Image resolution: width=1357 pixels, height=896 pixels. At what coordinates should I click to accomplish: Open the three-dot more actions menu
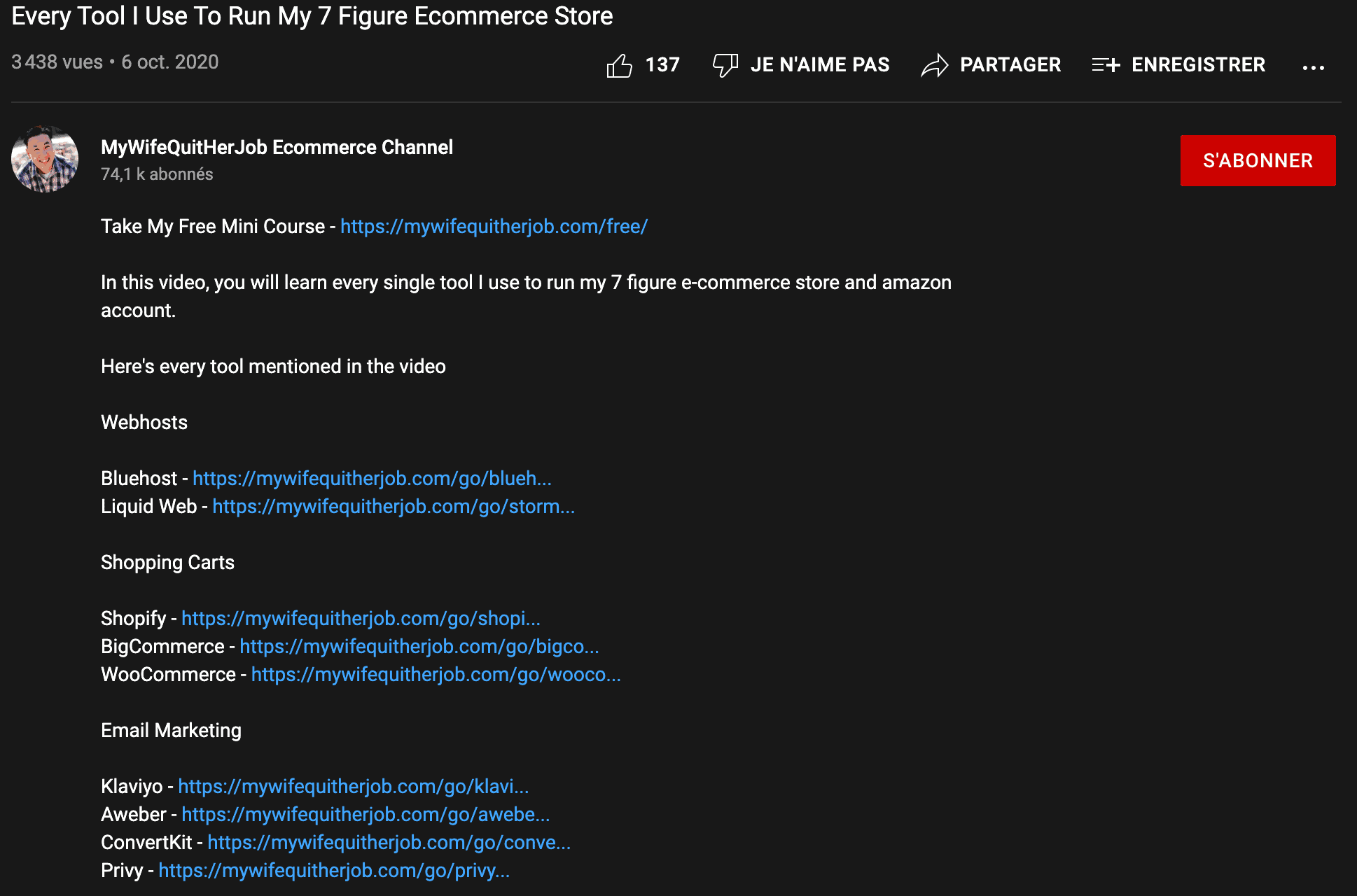[x=1313, y=67]
